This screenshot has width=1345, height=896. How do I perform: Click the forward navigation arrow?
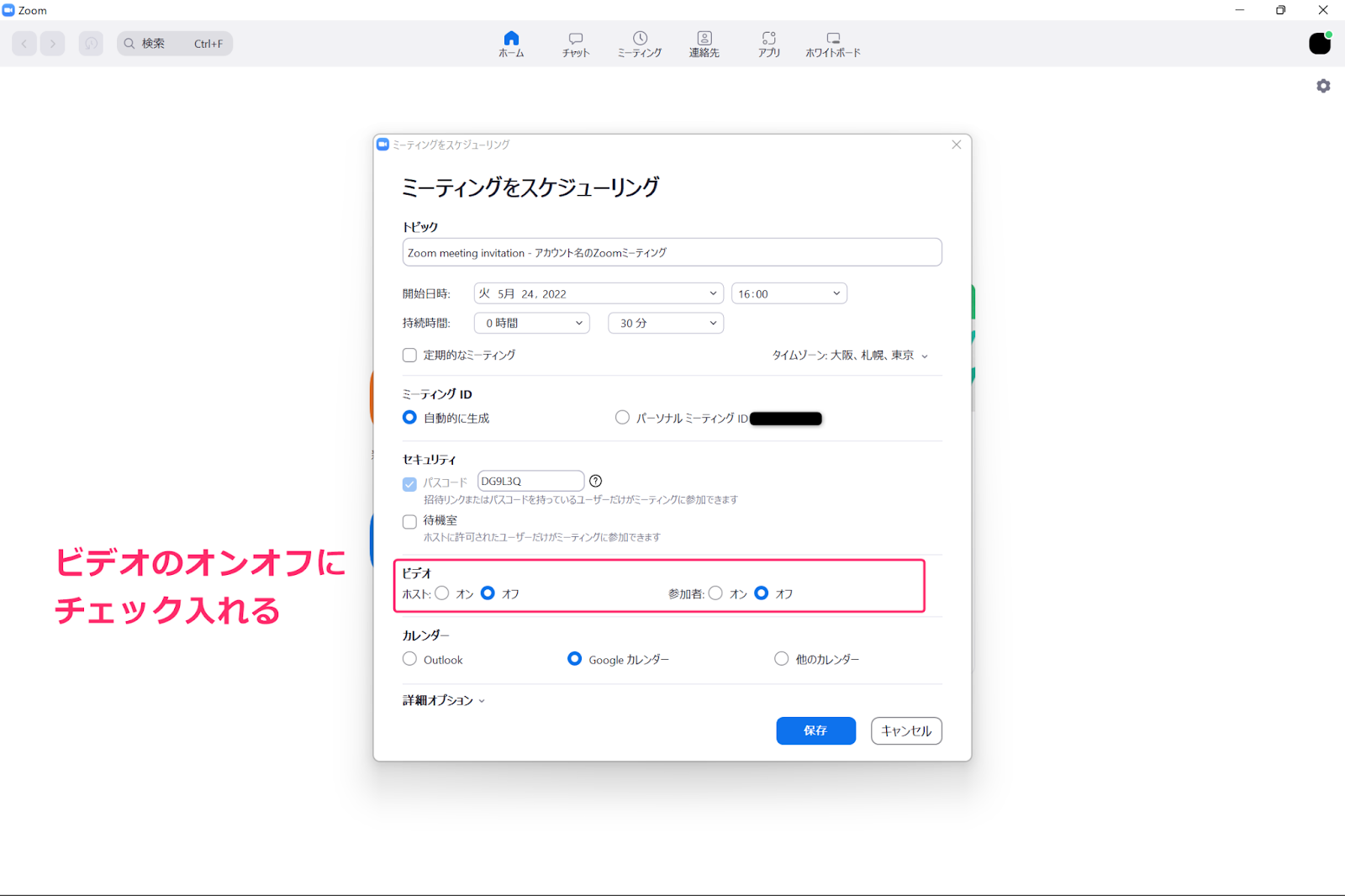tap(53, 44)
